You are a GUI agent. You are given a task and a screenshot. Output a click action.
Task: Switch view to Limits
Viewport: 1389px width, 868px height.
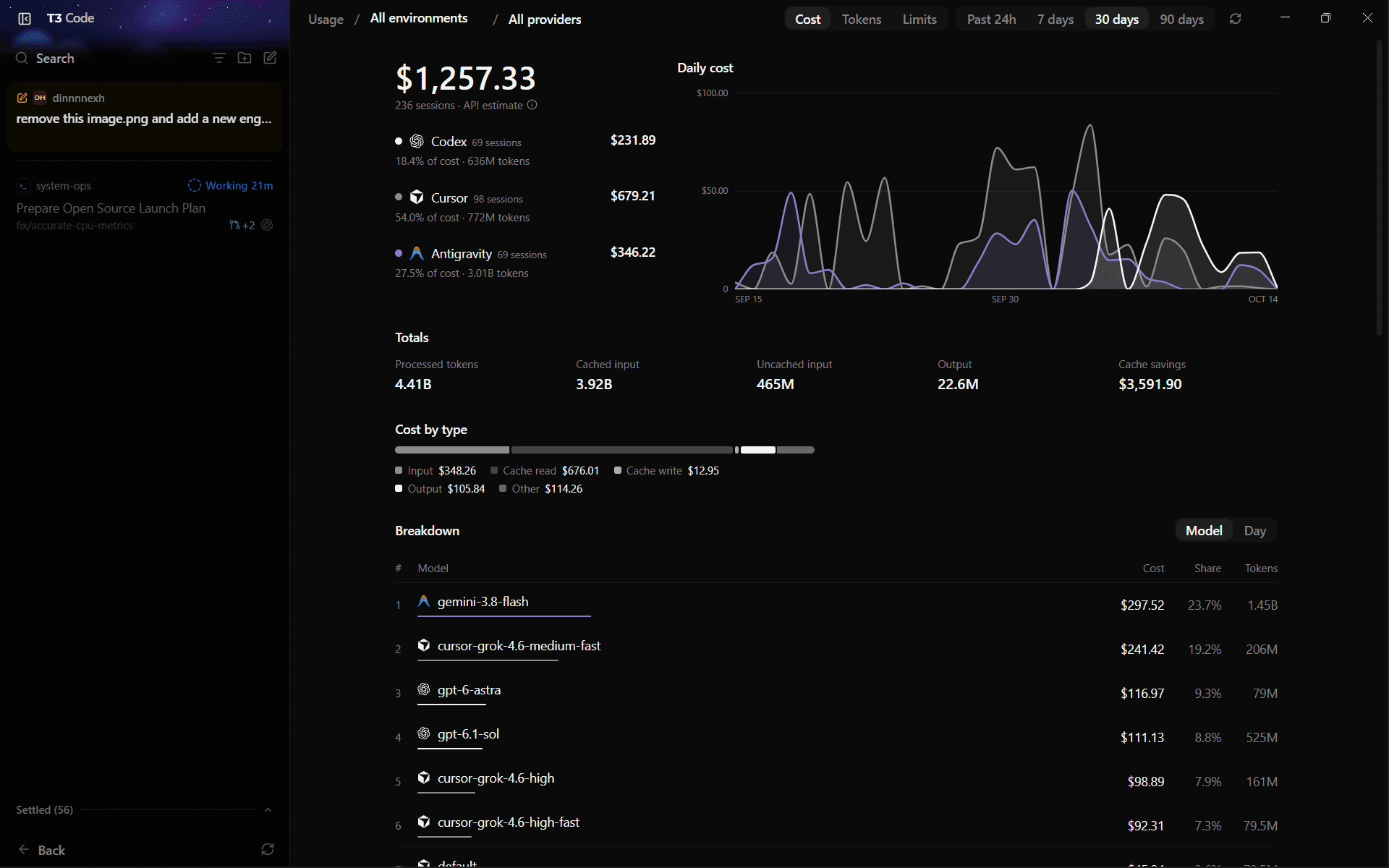click(x=919, y=19)
